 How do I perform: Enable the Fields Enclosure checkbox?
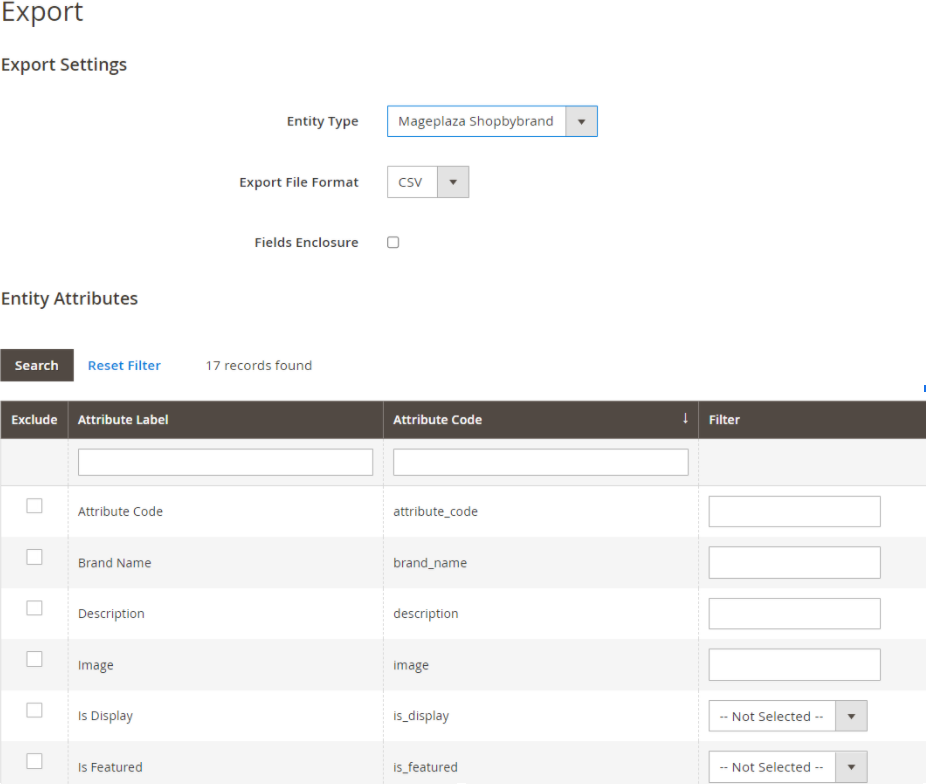click(393, 242)
